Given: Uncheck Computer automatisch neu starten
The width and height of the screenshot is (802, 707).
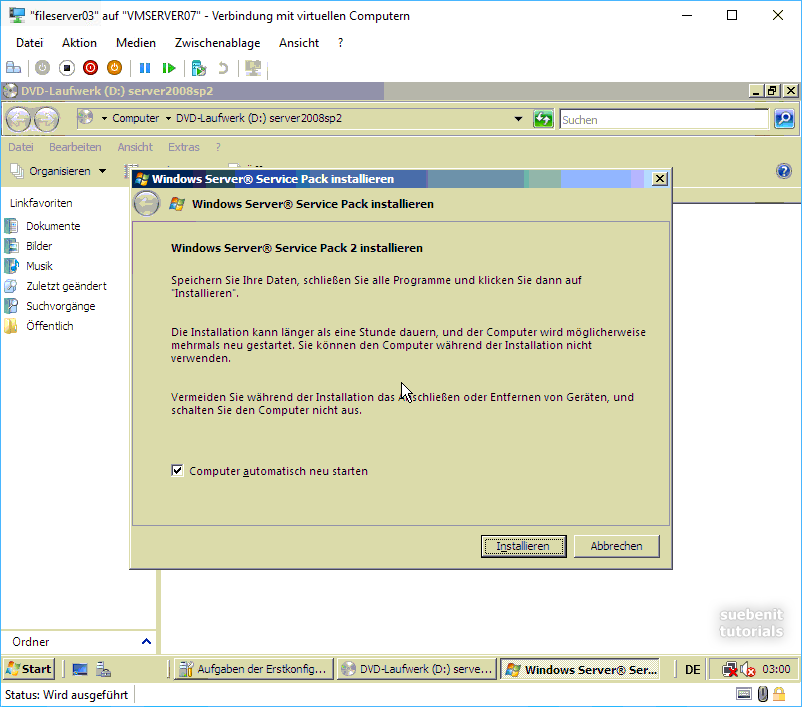Looking at the screenshot, I should [x=177, y=471].
